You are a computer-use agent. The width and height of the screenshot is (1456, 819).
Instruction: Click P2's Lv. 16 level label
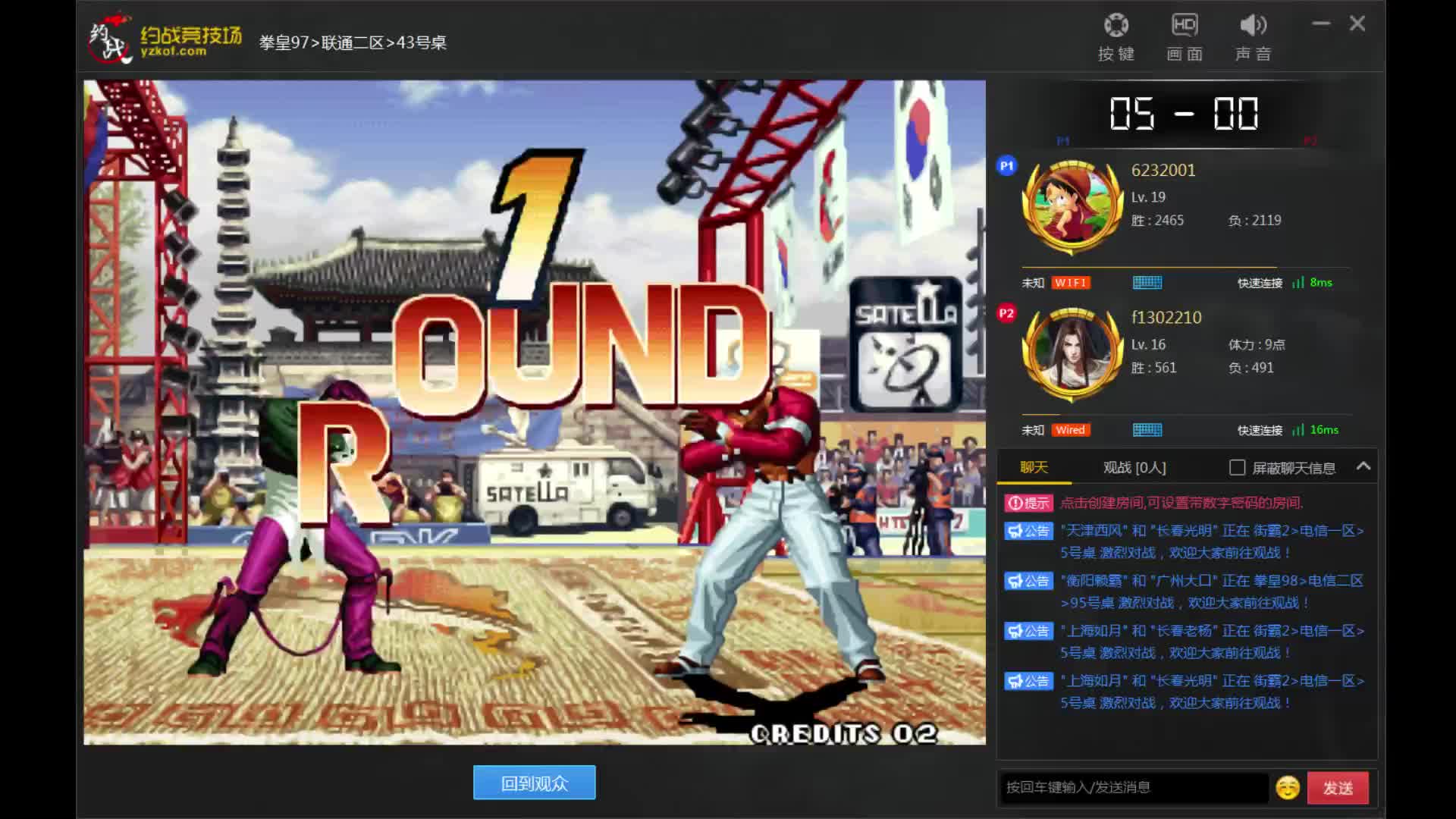(x=1148, y=344)
